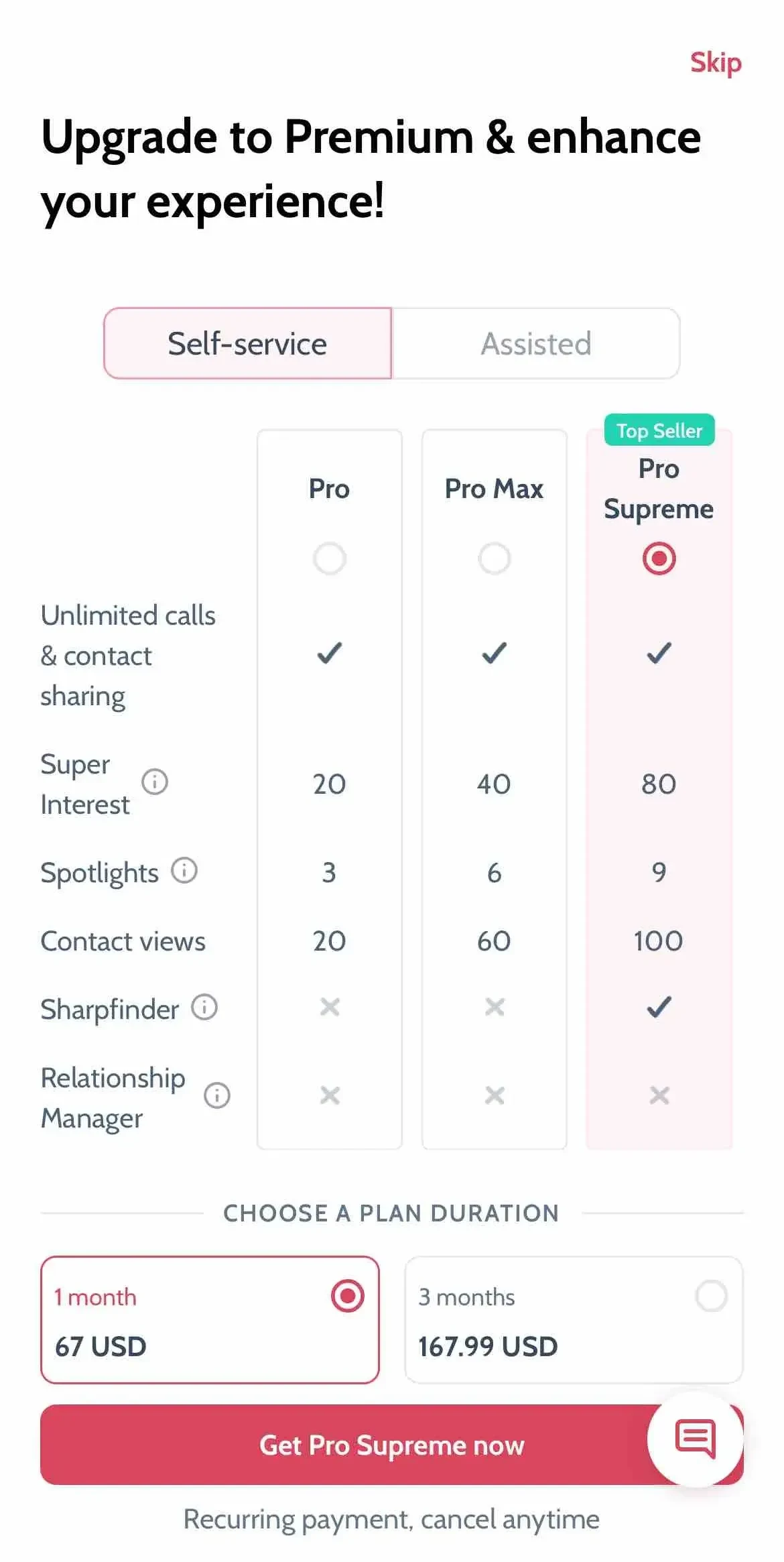Viewport: 784px width, 1562px height.
Task: Choose the 3 months 167.99 USD option
Action: (574, 1319)
